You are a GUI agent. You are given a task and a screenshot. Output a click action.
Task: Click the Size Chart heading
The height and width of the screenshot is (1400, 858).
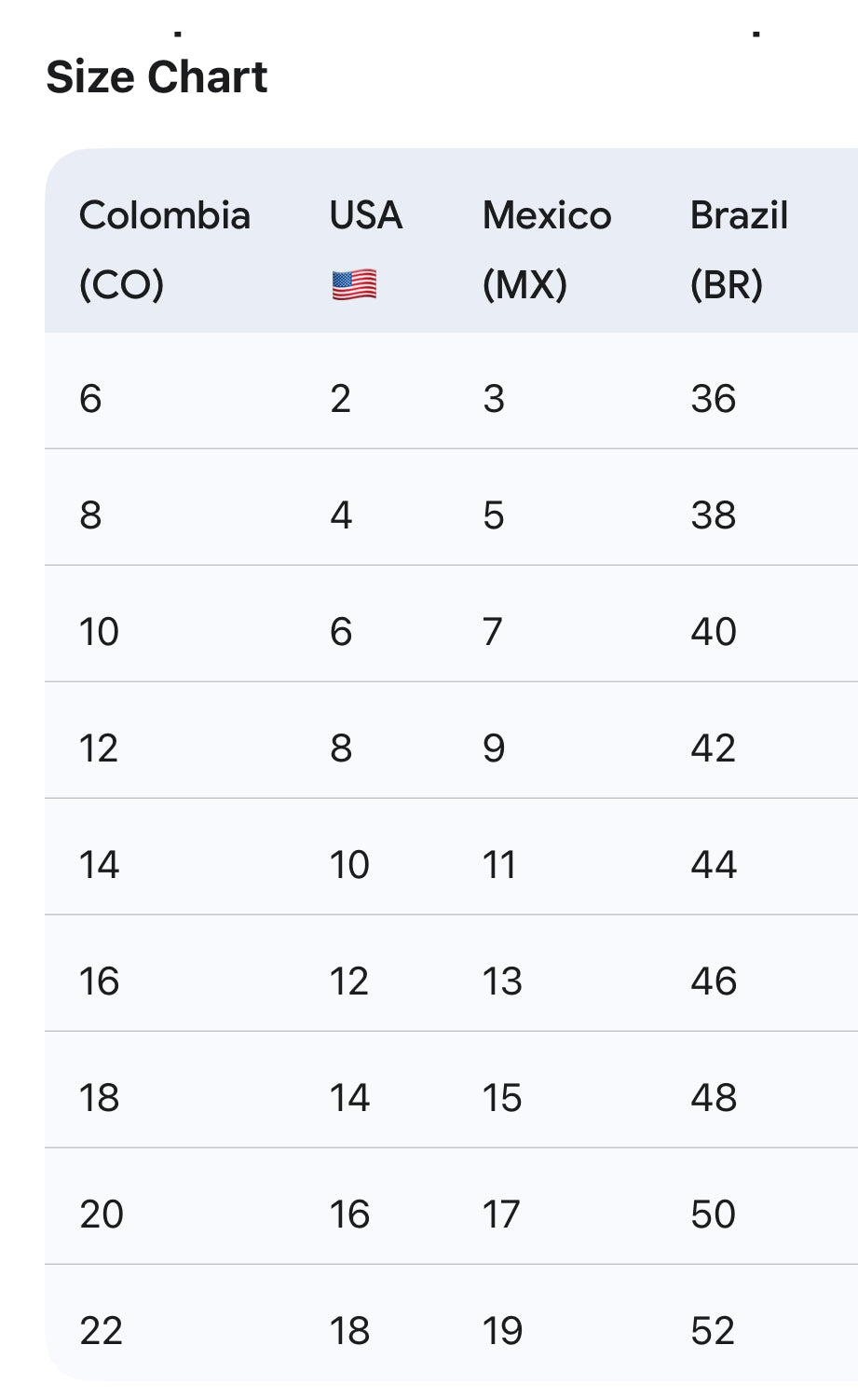click(x=157, y=76)
